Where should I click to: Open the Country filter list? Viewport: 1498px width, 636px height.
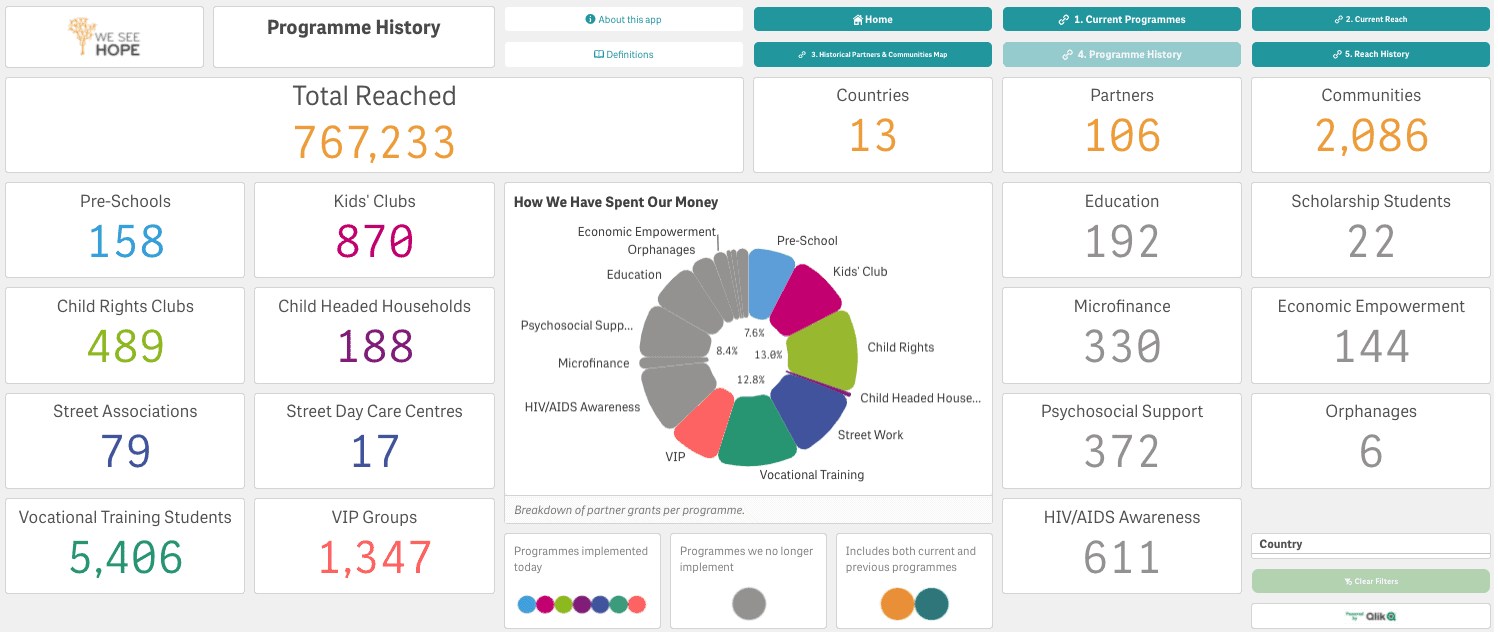(1370, 544)
